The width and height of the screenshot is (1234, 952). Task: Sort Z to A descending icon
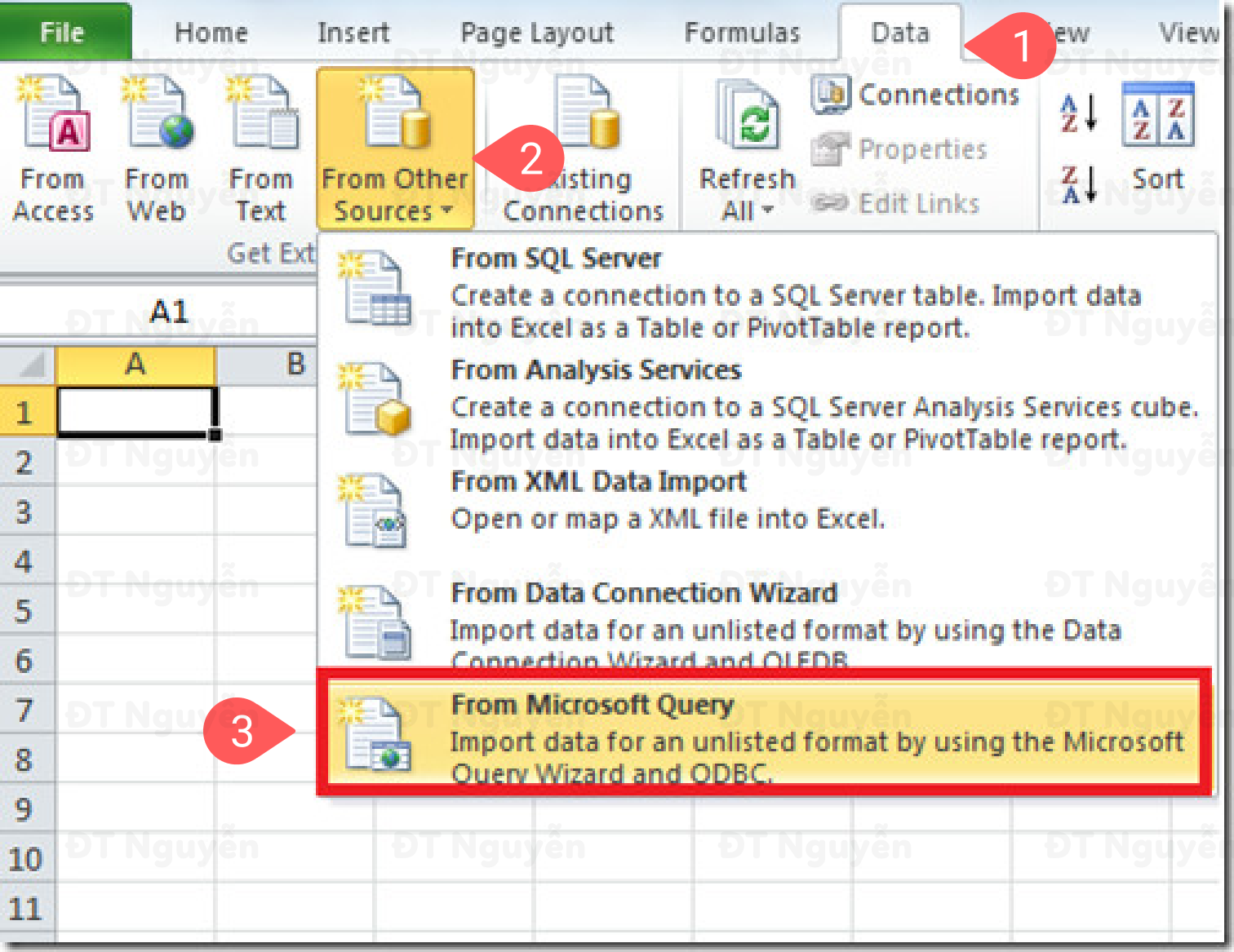pos(1078,184)
